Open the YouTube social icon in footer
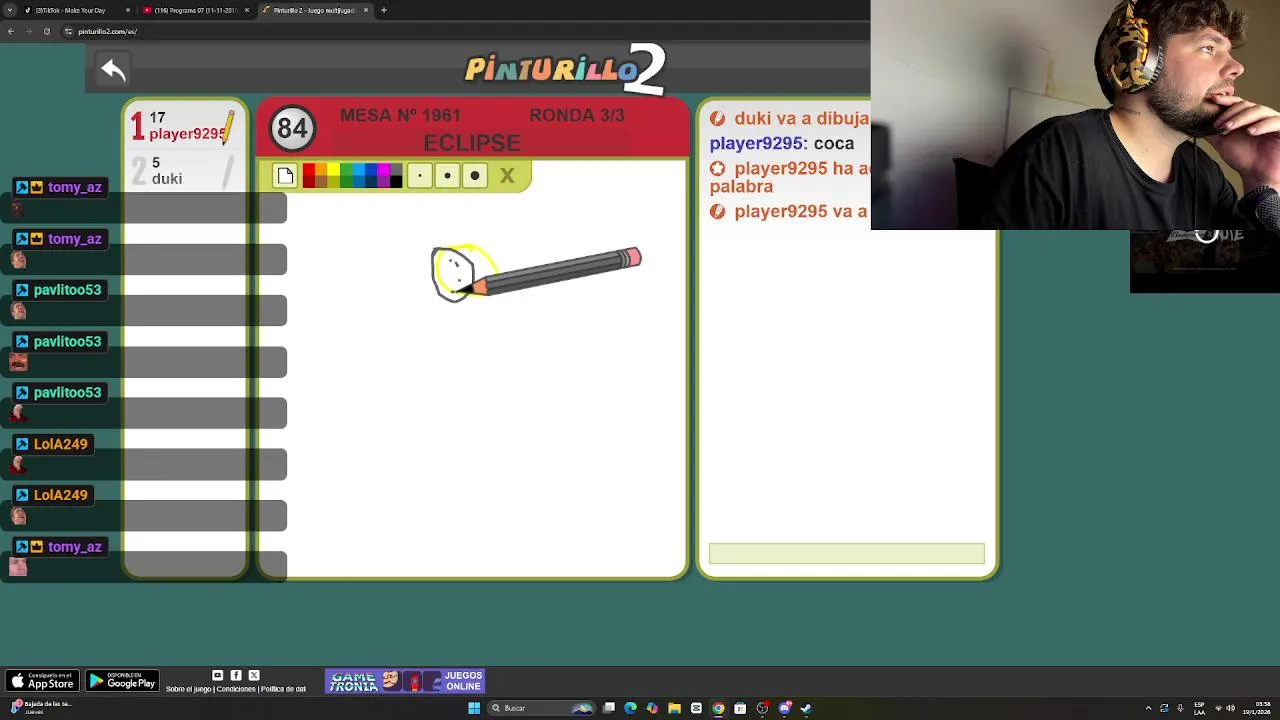The image size is (1280, 720). click(217, 675)
